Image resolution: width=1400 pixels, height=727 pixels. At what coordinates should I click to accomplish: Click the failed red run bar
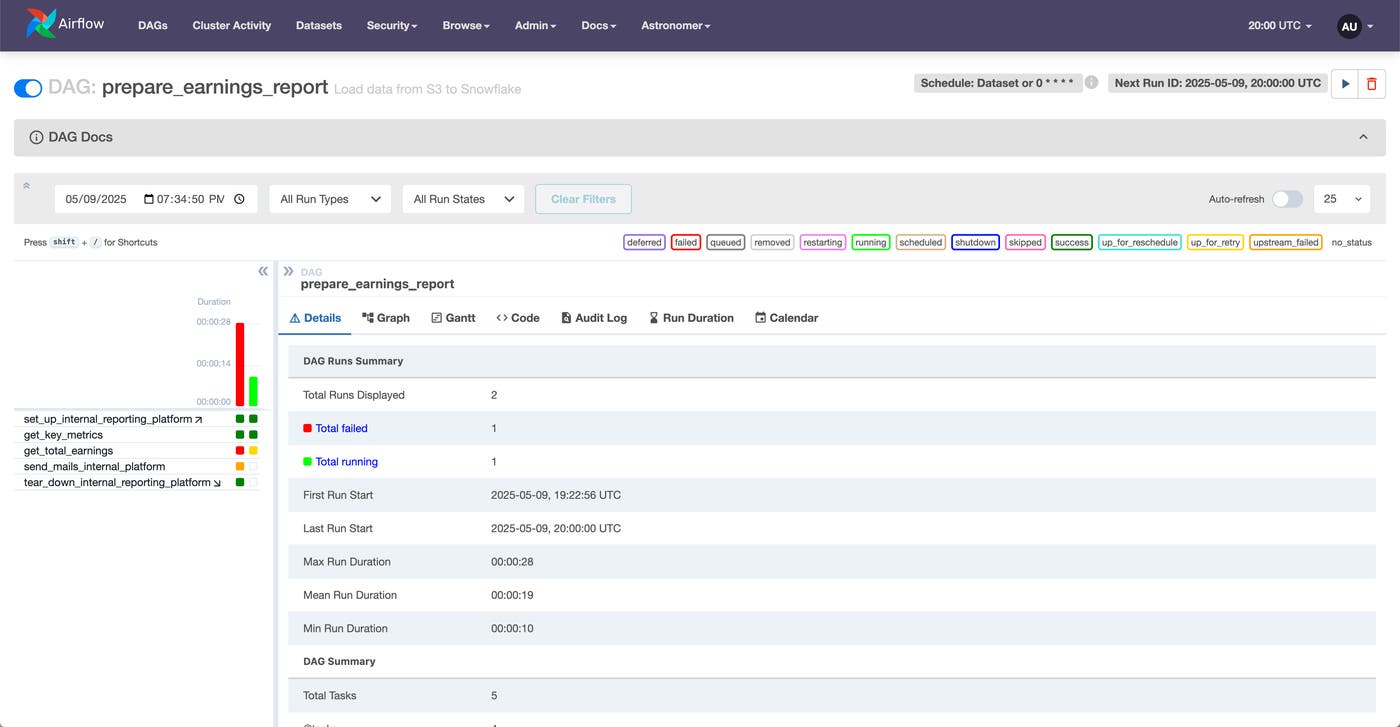coord(240,363)
